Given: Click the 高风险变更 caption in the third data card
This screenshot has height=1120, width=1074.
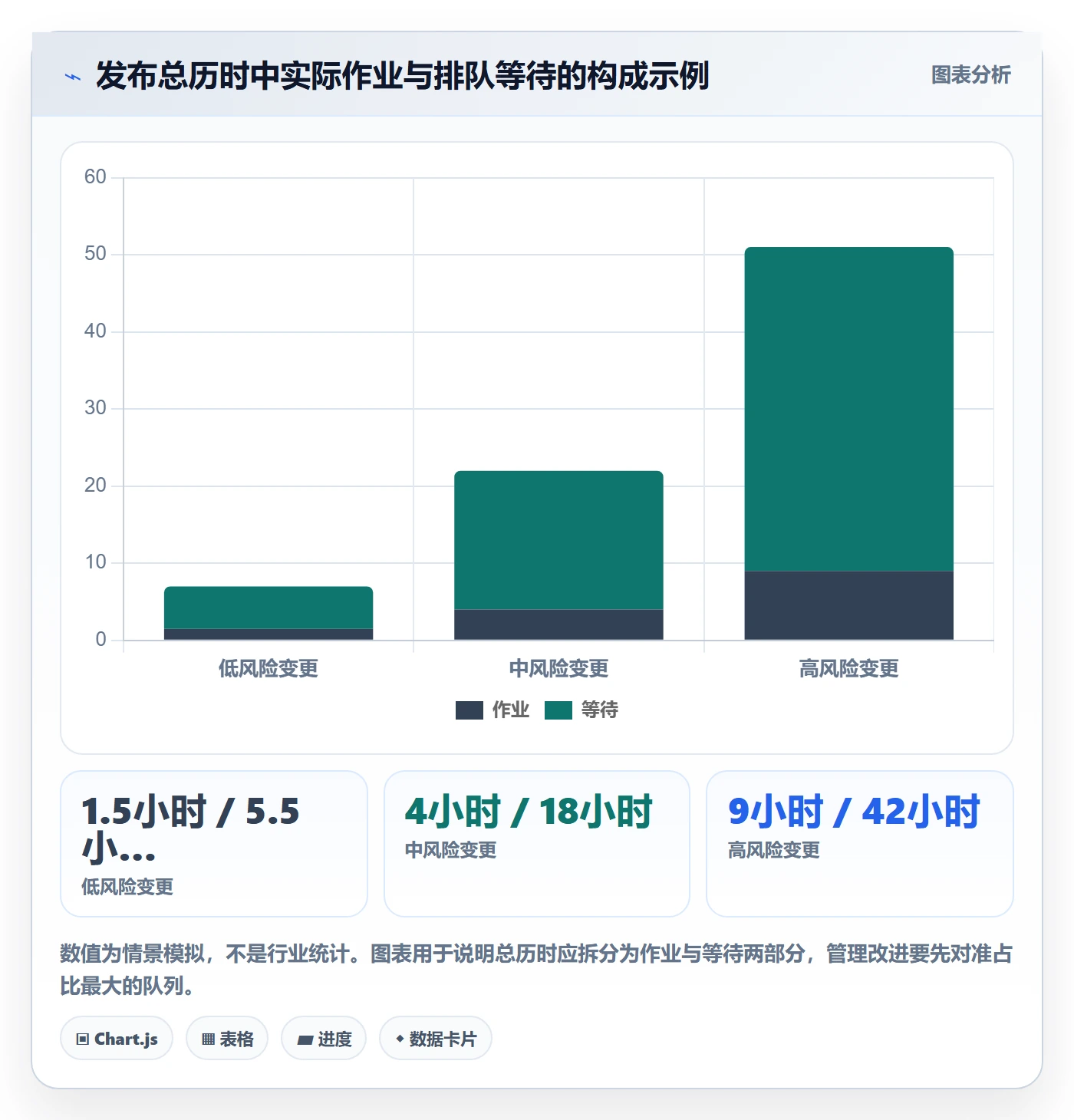Looking at the screenshot, I should click(774, 850).
